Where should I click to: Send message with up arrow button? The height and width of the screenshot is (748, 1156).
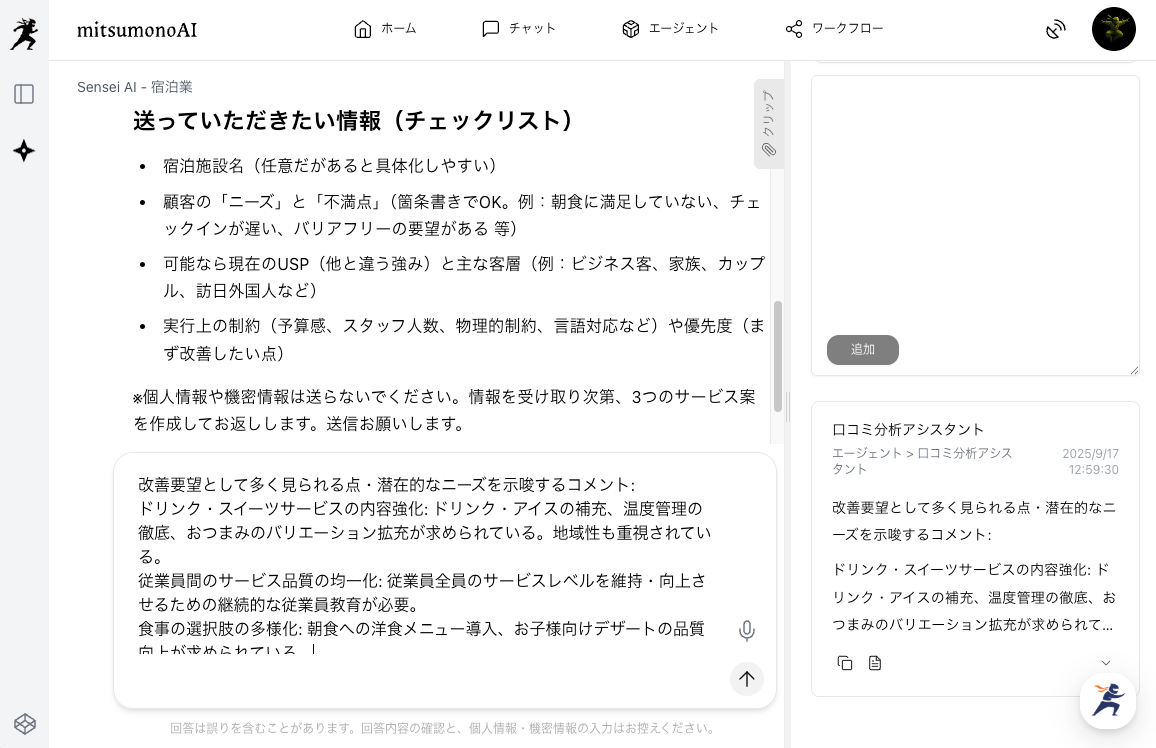tap(746, 679)
